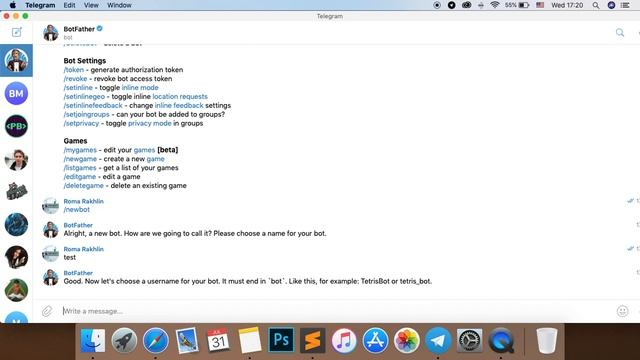
Task: Click the /token command link
Action: click(x=73, y=70)
